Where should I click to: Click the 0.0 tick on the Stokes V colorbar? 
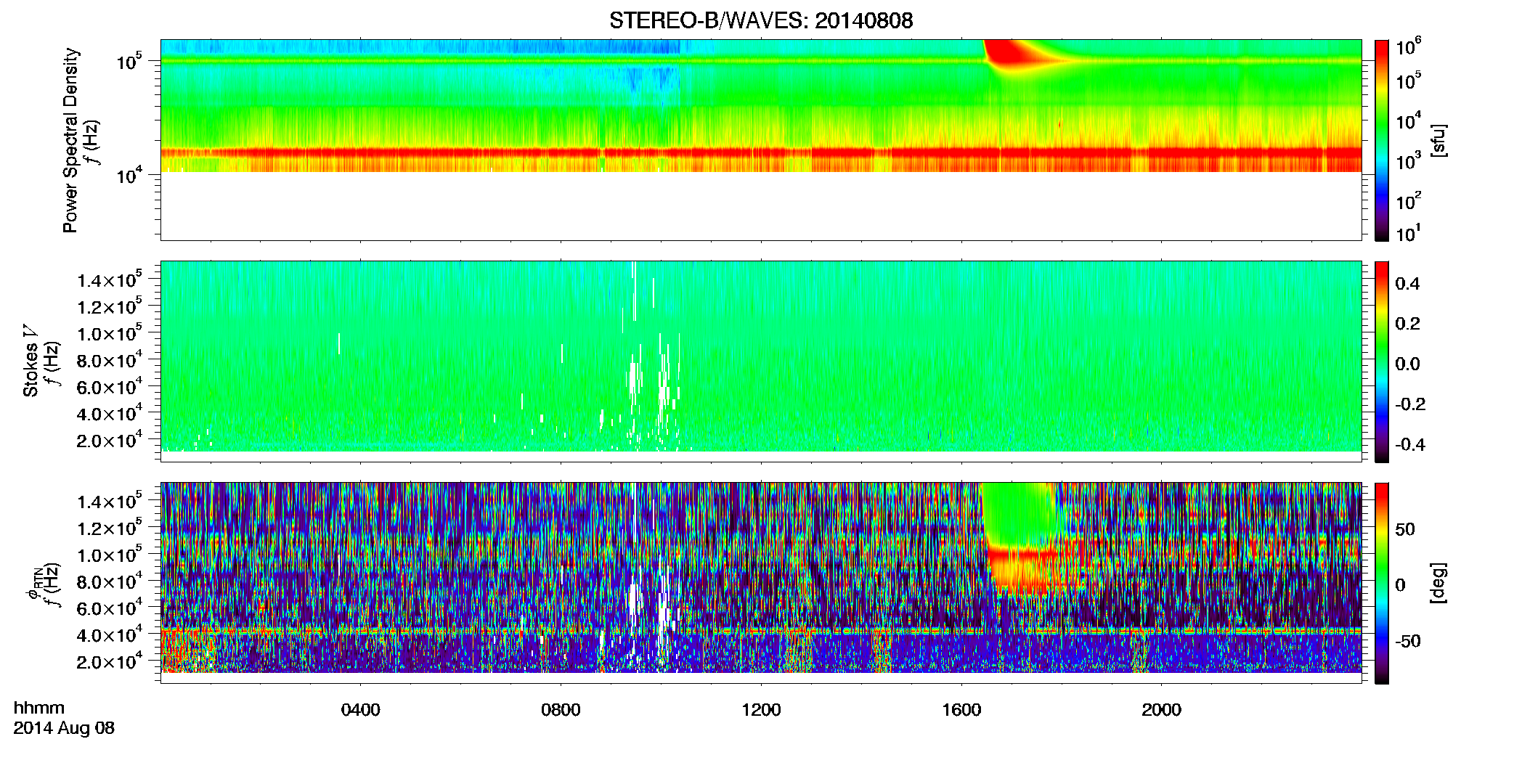click(1407, 364)
